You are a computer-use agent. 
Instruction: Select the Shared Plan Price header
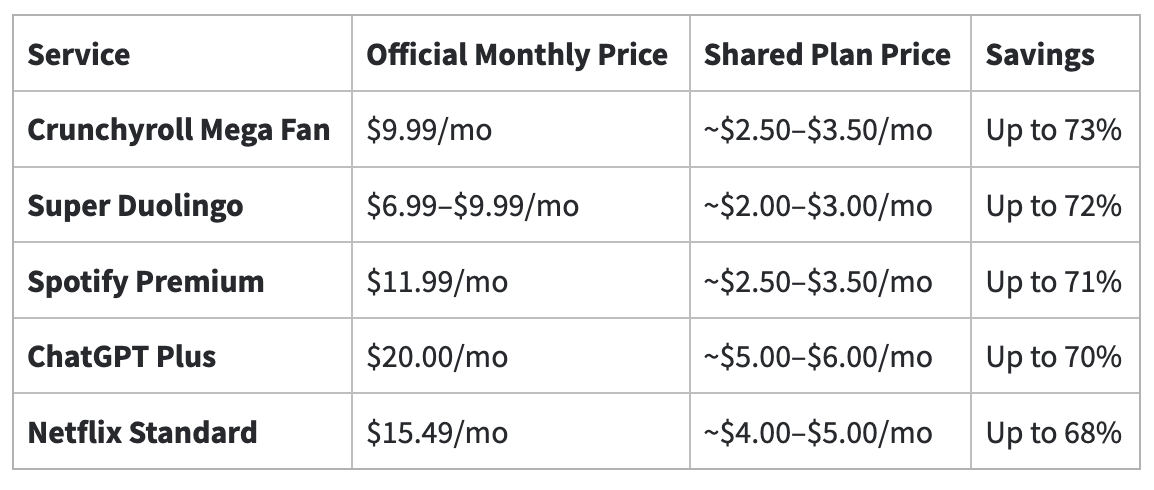coord(827,54)
